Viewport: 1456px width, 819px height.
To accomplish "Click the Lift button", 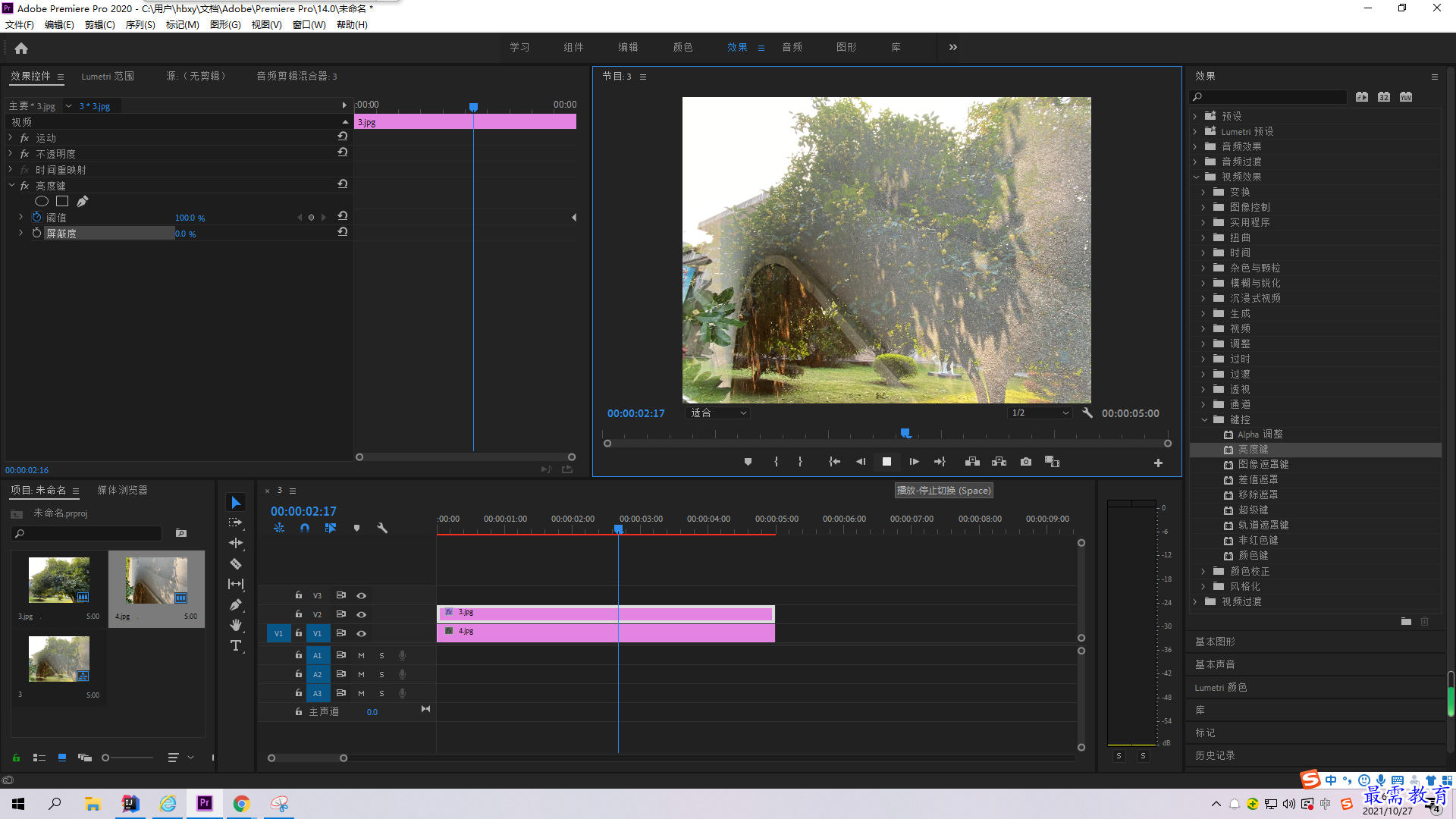I will tap(972, 462).
